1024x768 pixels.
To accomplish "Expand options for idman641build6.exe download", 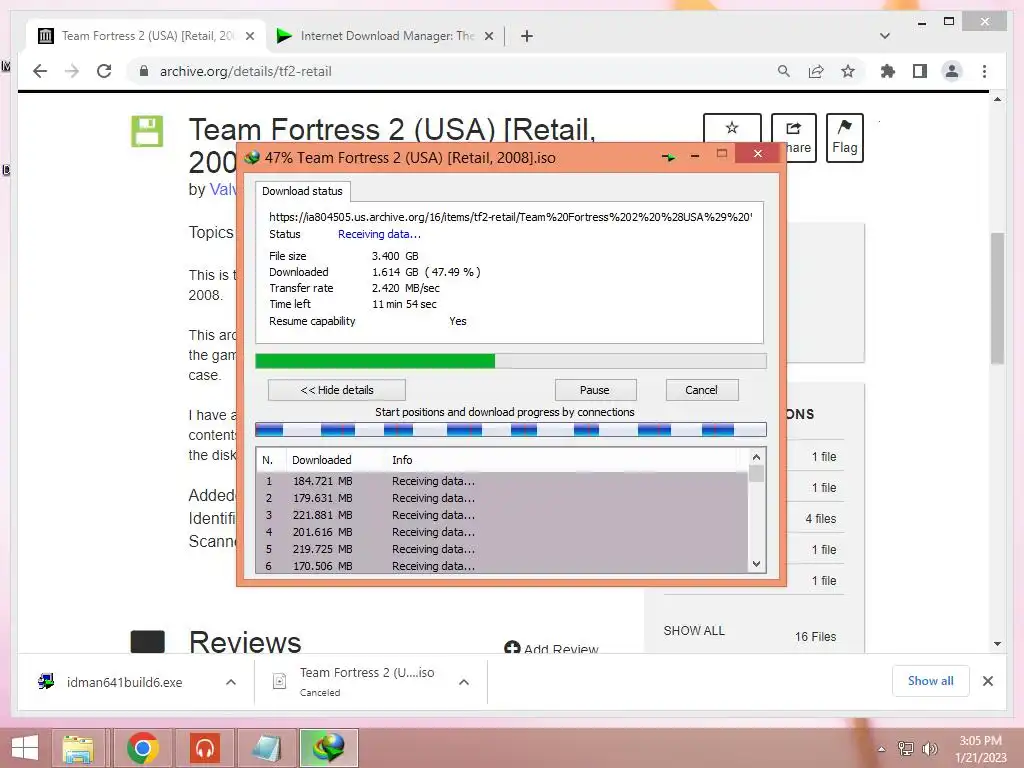I will click(x=231, y=682).
